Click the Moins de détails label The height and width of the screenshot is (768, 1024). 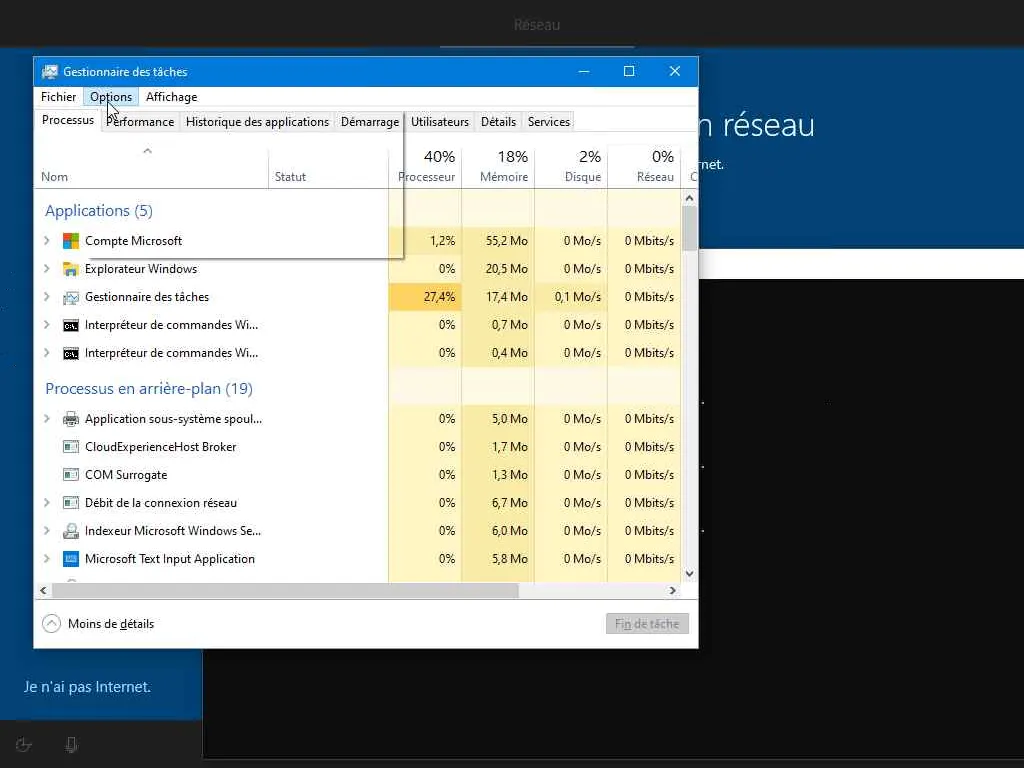111,624
